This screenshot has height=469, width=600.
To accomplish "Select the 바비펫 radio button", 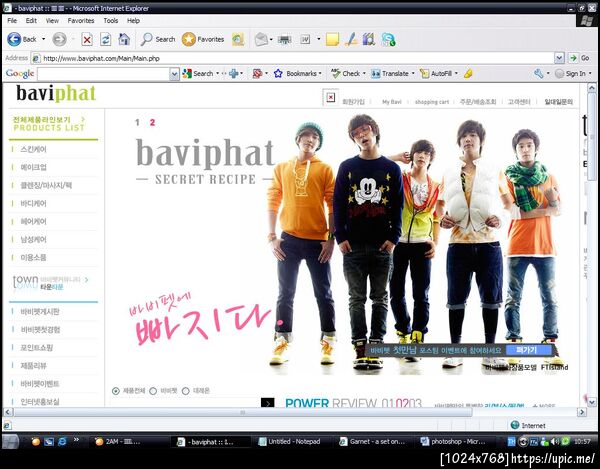I will 153,391.
